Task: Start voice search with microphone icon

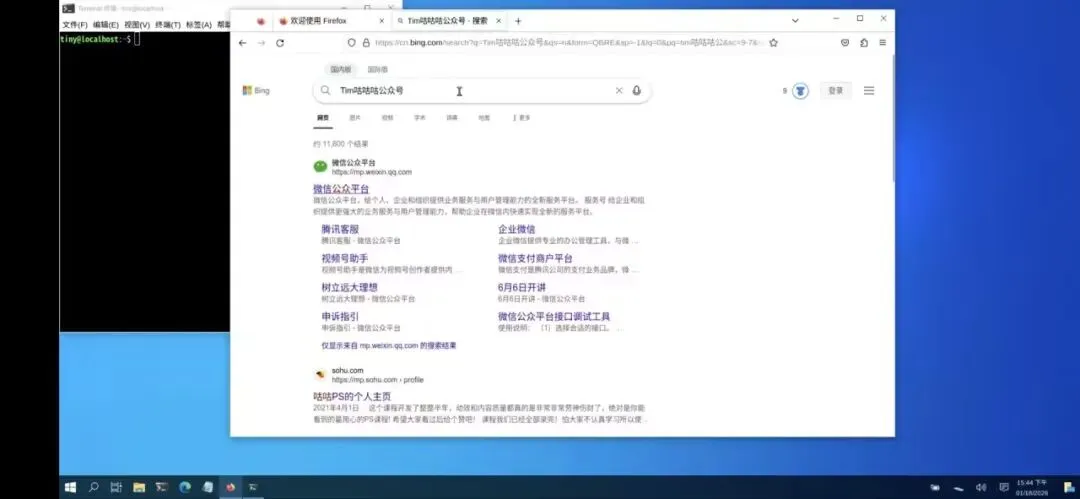Action: click(636, 90)
